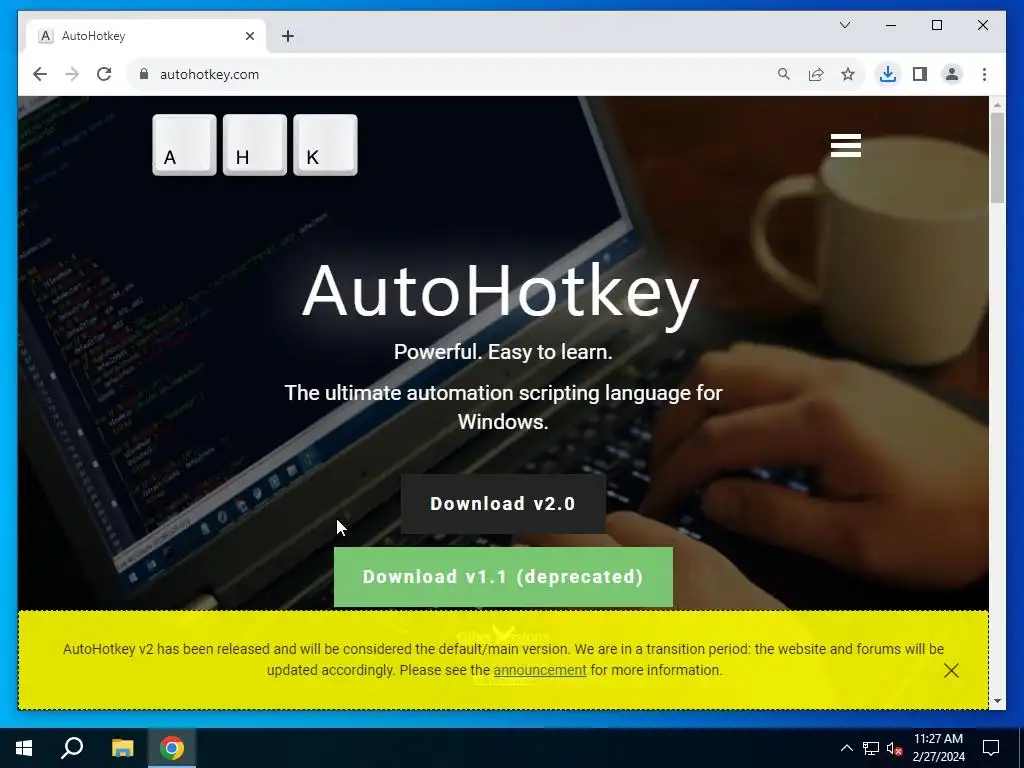The width and height of the screenshot is (1024, 768).
Task: Open the Windows notification center
Action: point(991,748)
